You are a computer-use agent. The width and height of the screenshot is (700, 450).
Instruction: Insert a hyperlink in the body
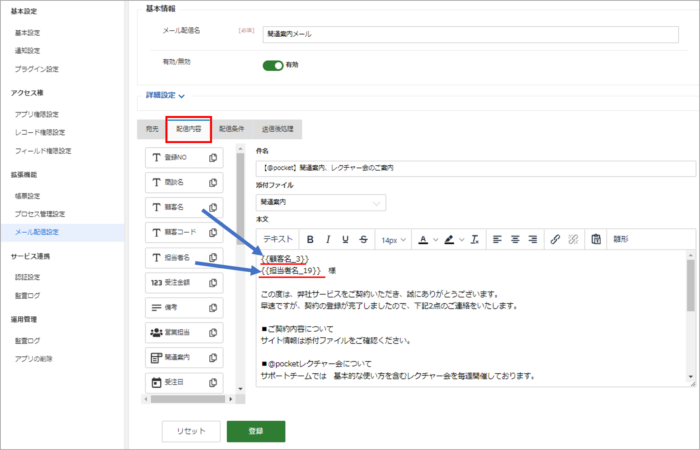coord(555,240)
